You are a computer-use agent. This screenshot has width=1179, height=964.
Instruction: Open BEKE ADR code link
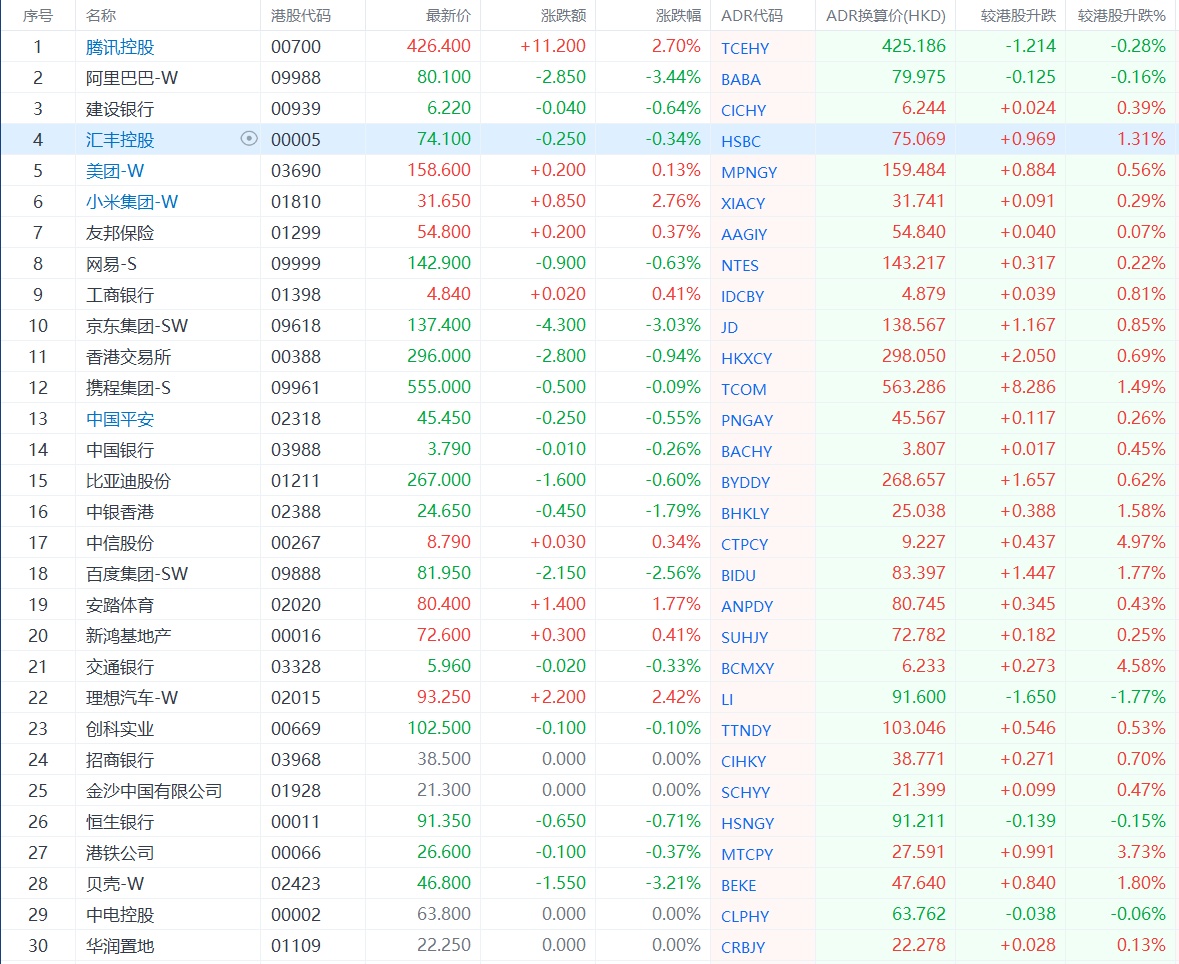click(738, 886)
